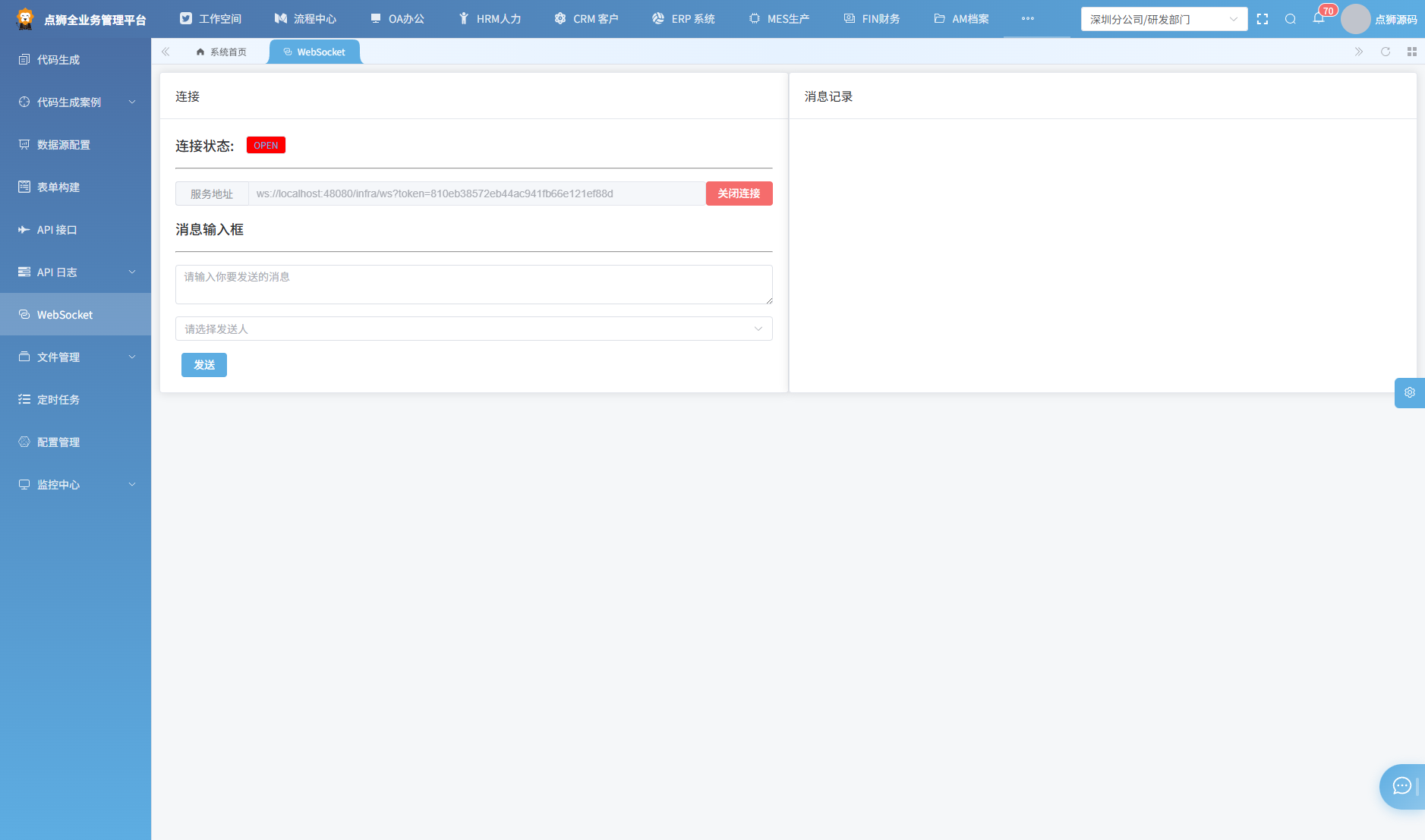Click the 关闭连接 button
1425x840 pixels.
tap(739, 193)
